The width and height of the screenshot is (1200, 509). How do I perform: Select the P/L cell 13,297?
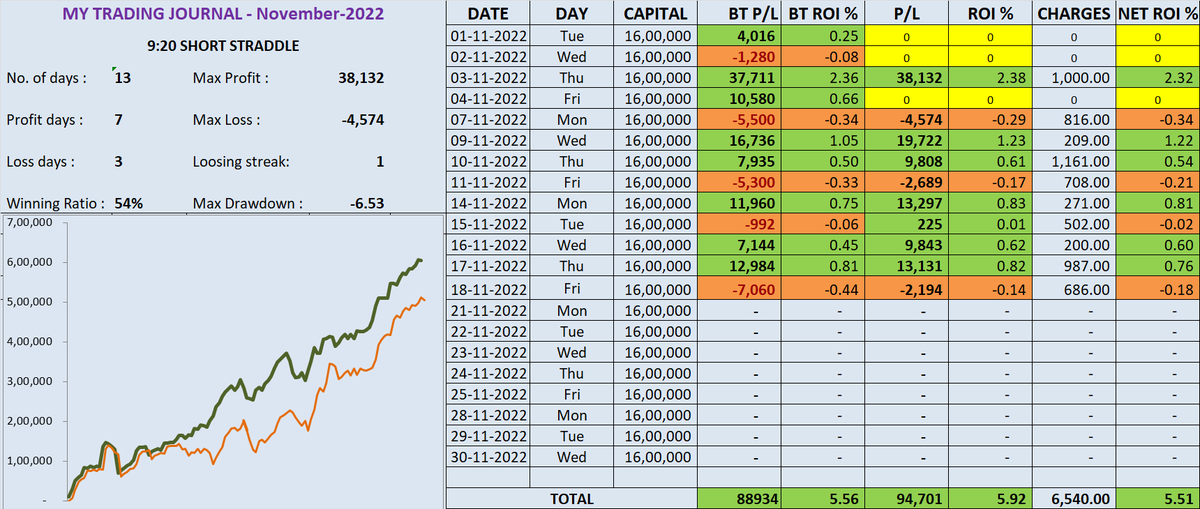click(x=909, y=203)
